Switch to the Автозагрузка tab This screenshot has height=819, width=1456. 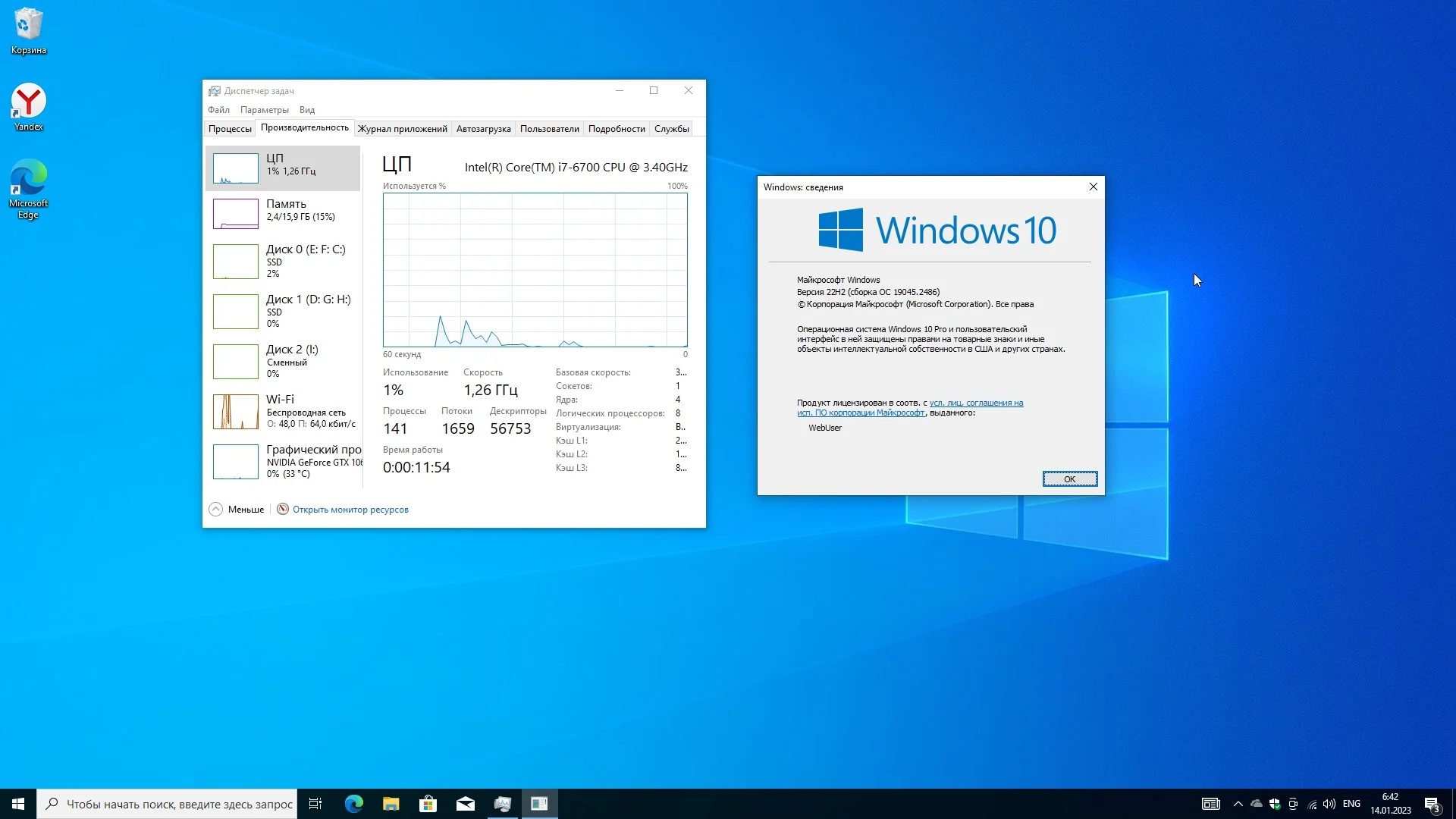pyautogui.click(x=483, y=129)
